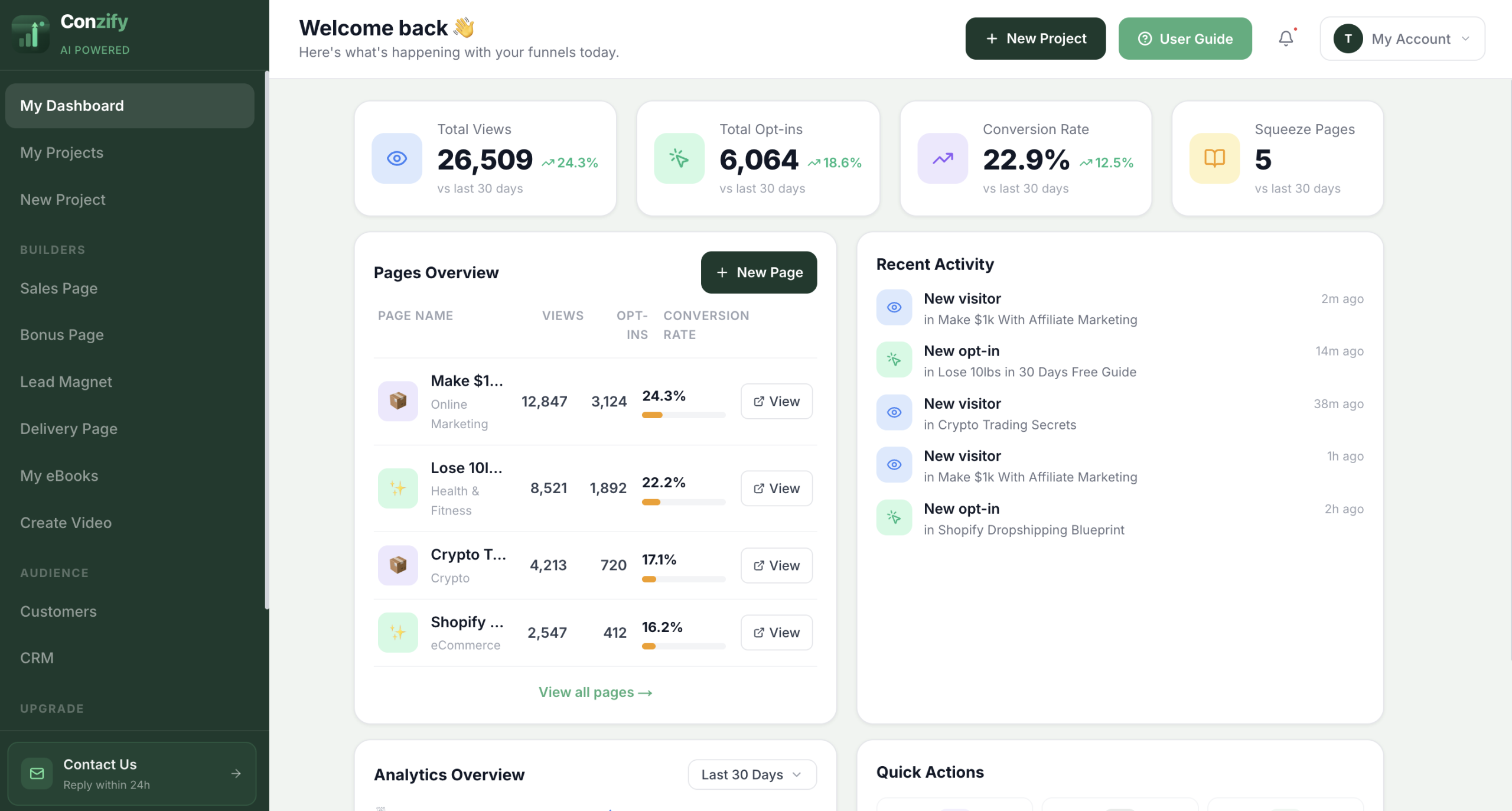1512x811 pixels.
Task: Click the 1h ago New visitor eye icon
Action: (894, 465)
